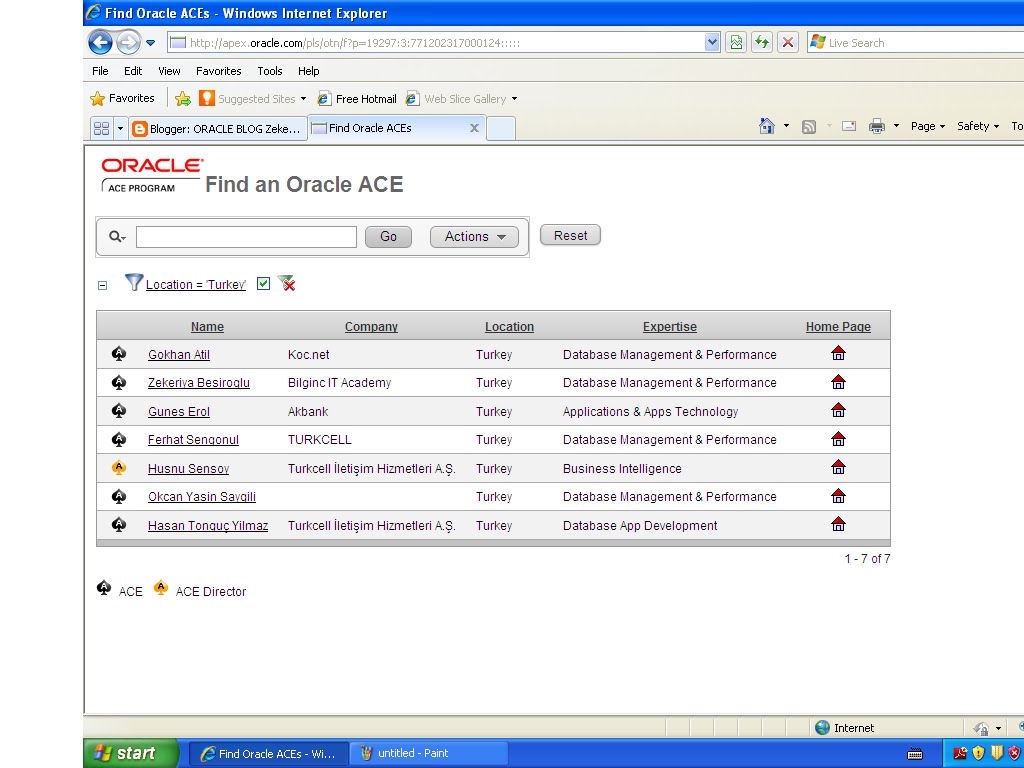Image resolution: width=1024 pixels, height=768 pixels.
Task: Uncheck the Location = Turkey filter checkbox
Action: 263,283
